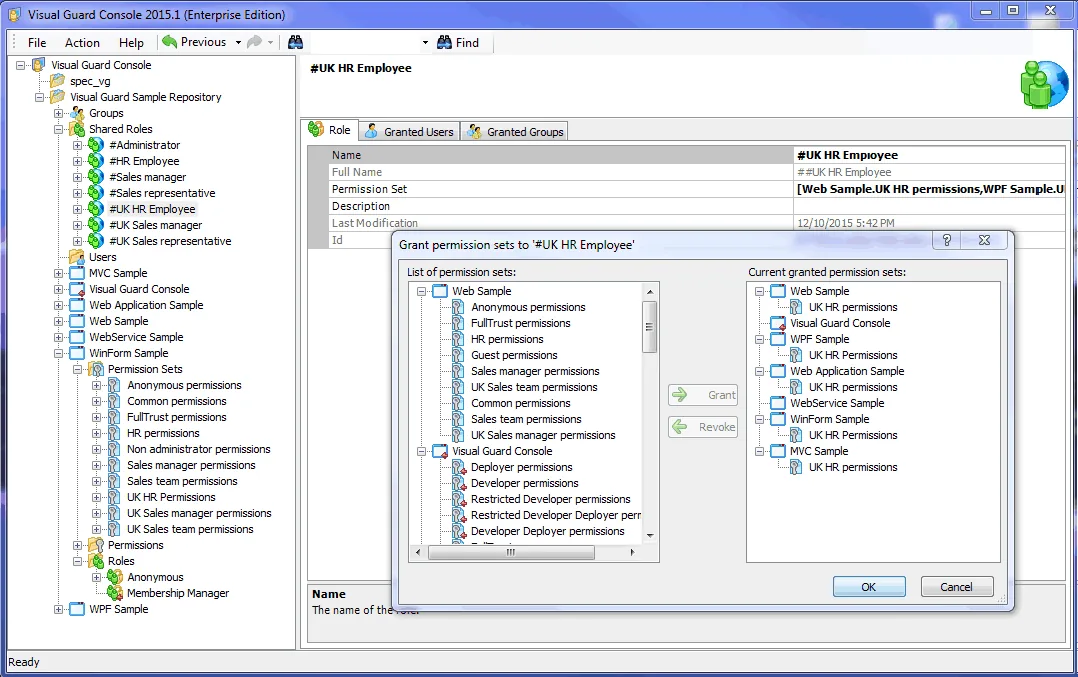Open the search text dropdown arrow
This screenshot has width=1078, height=677.
point(425,43)
